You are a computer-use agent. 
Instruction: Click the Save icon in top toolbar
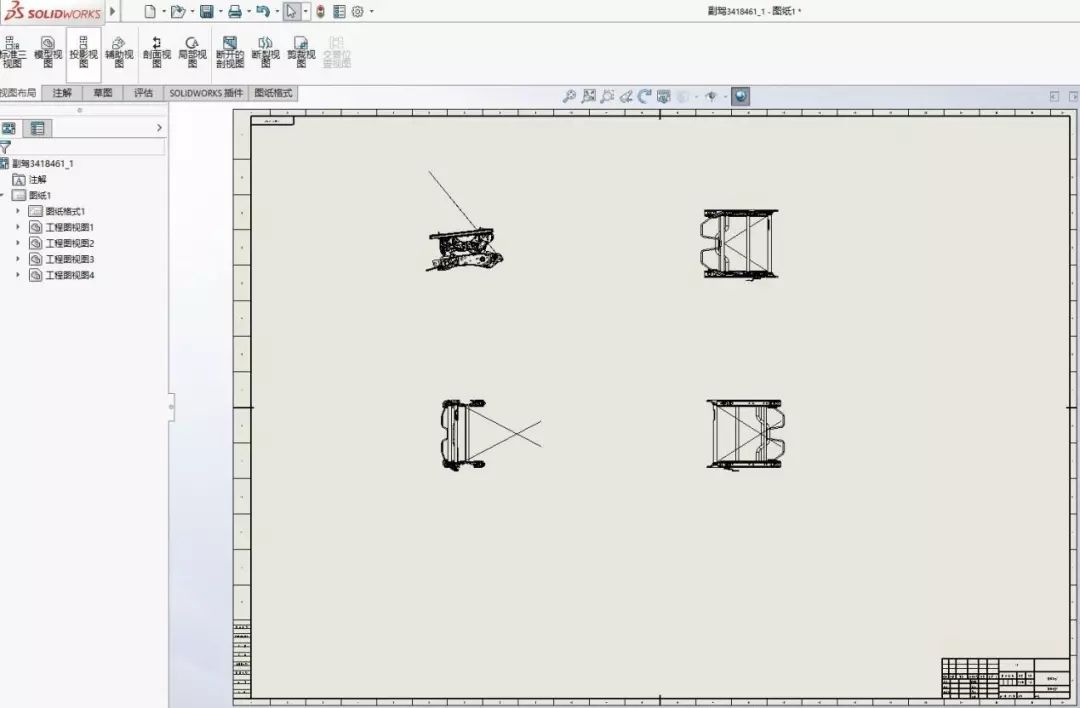pyautogui.click(x=206, y=12)
